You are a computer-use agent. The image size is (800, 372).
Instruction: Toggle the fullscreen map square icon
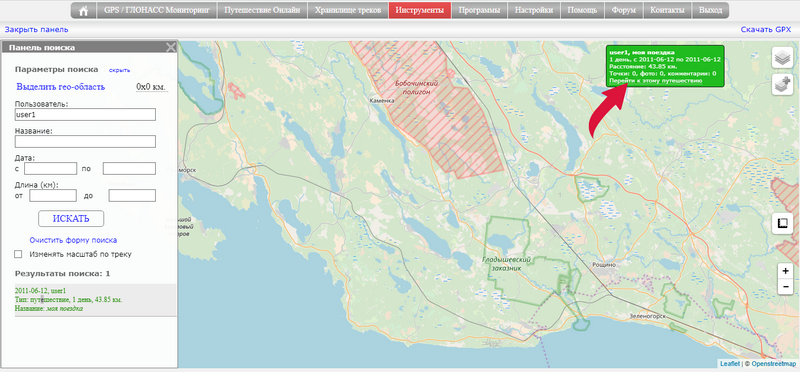click(782, 223)
